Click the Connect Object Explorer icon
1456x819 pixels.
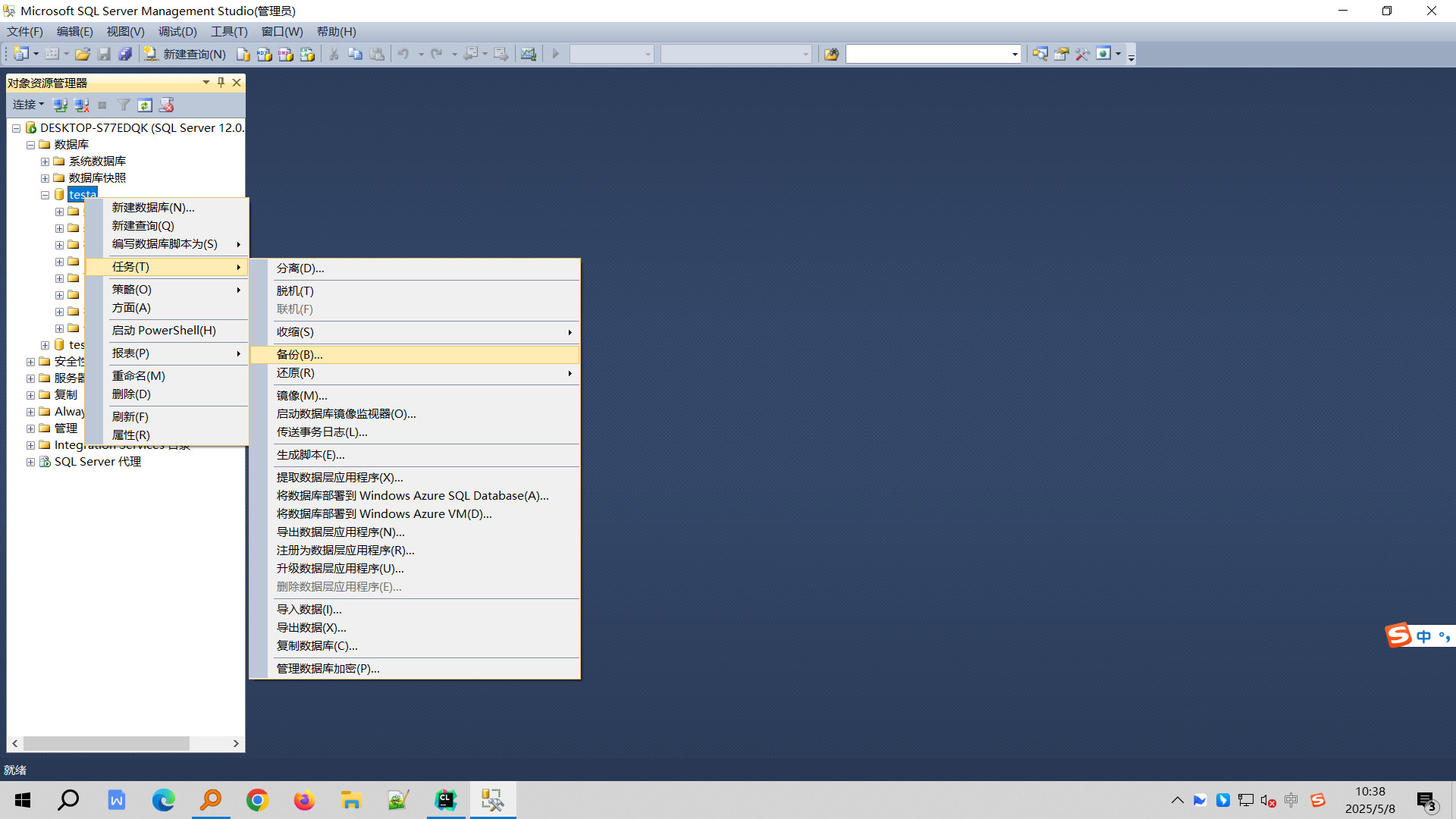coord(60,105)
